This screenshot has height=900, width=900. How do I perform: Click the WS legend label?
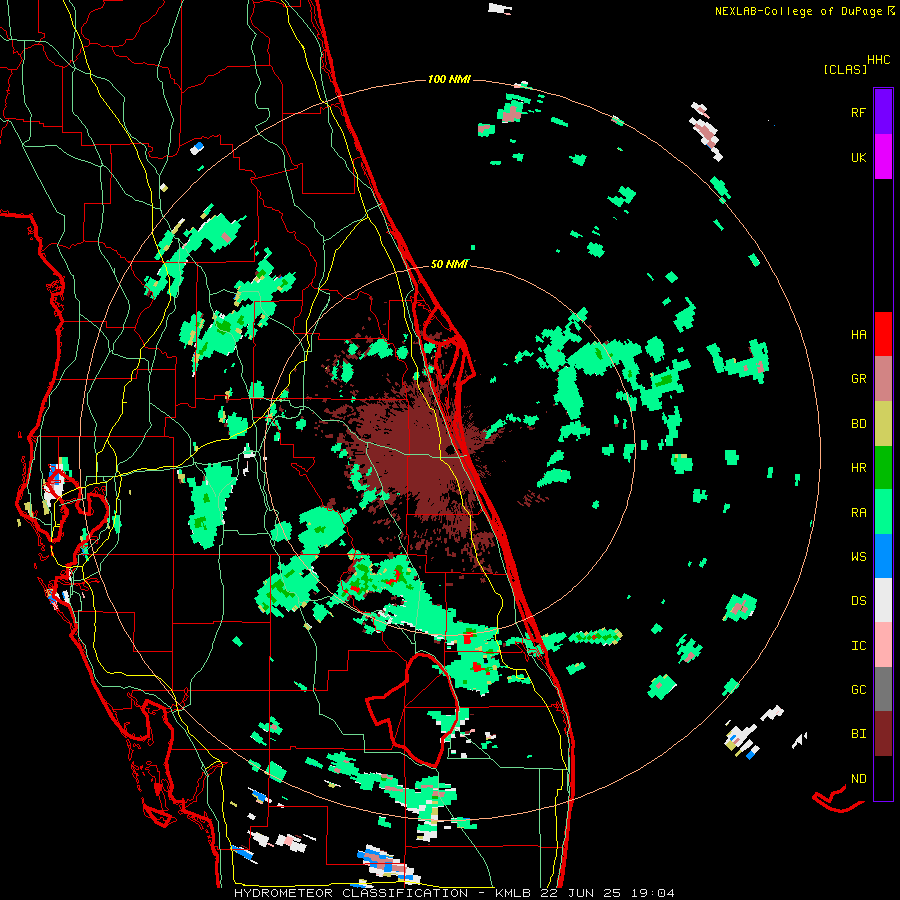[858, 557]
